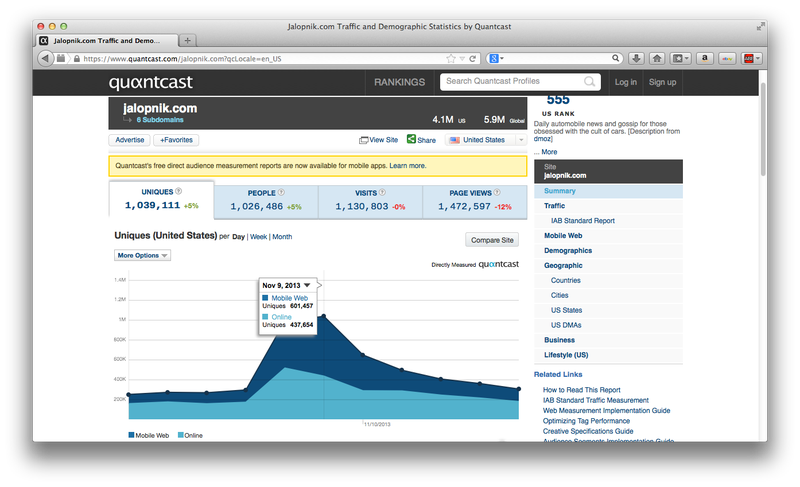Click the help icon next to UNIQUES
The image size is (800, 487).
click(179, 191)
